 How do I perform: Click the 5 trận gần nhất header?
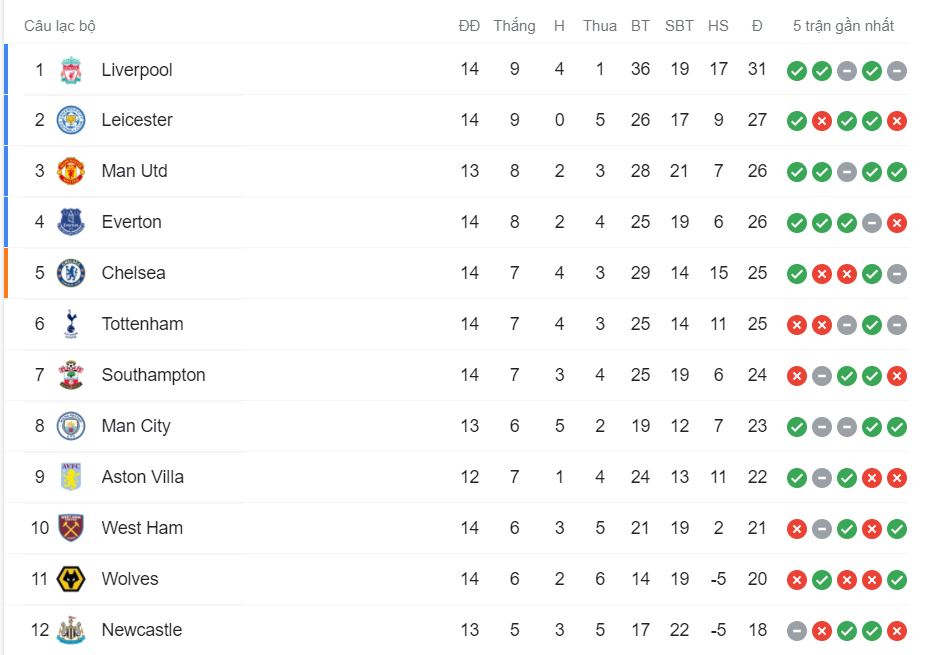click(x=843, y=26)
